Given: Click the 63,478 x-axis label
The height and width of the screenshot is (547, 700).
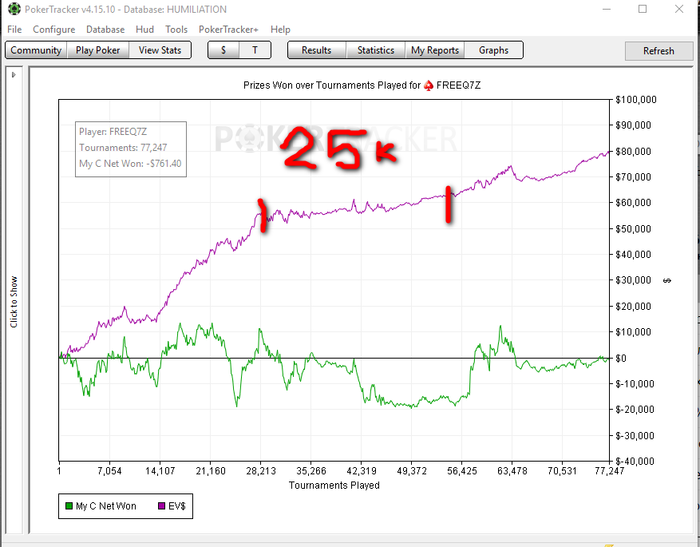Looking at the screenshot, I should [x=512, y=471].
